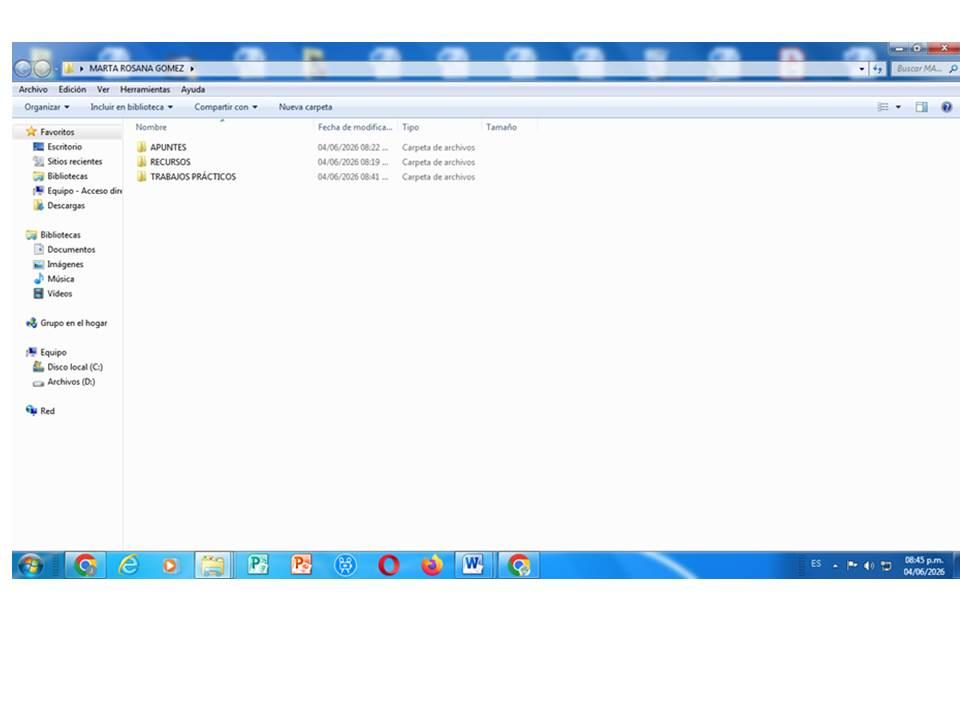Open the Organizar dropdown menu
The height and width of the screenshot is (720, 960).
47,107
